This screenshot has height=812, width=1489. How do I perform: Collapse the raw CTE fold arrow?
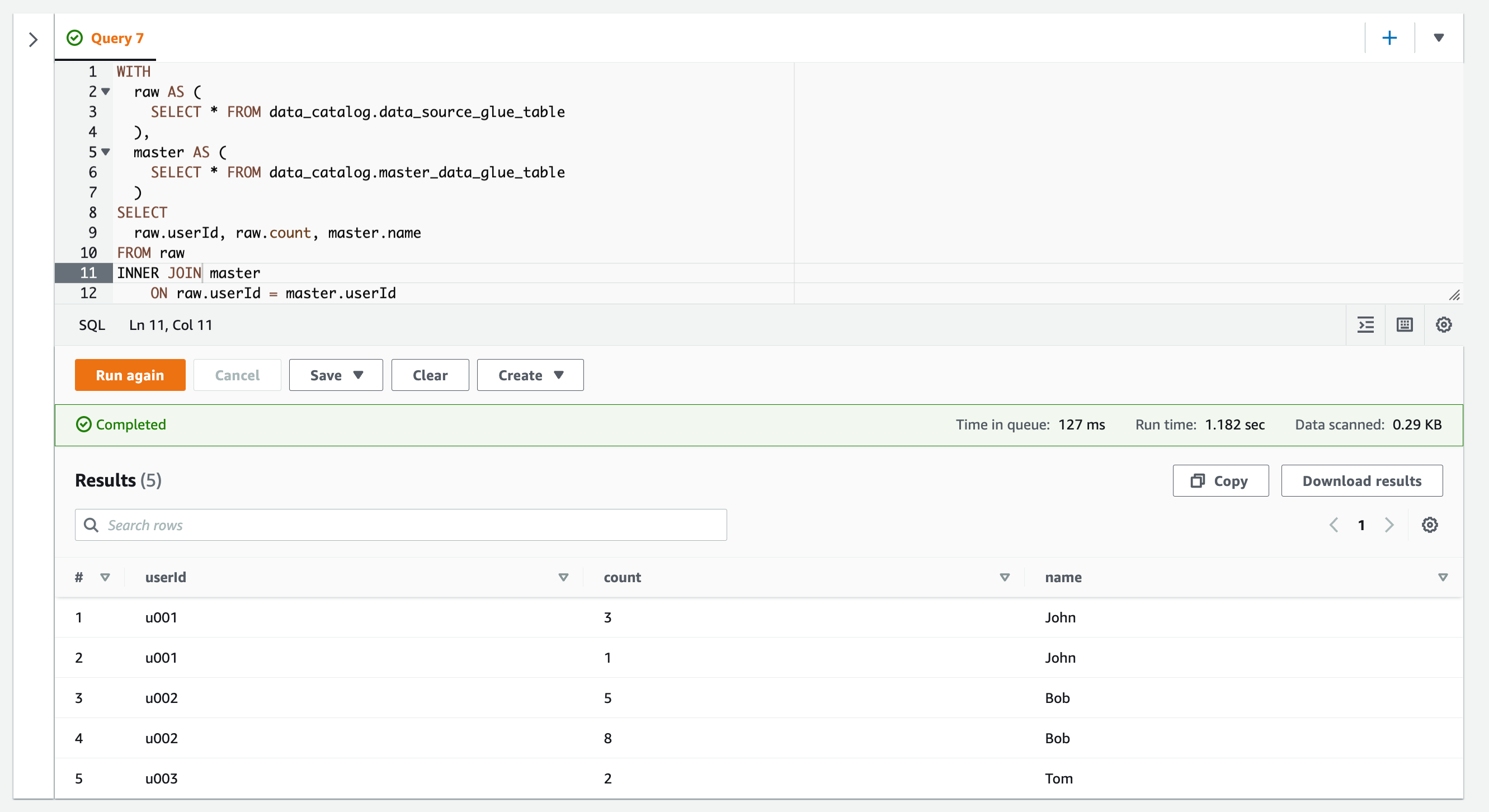coord(106,91)
